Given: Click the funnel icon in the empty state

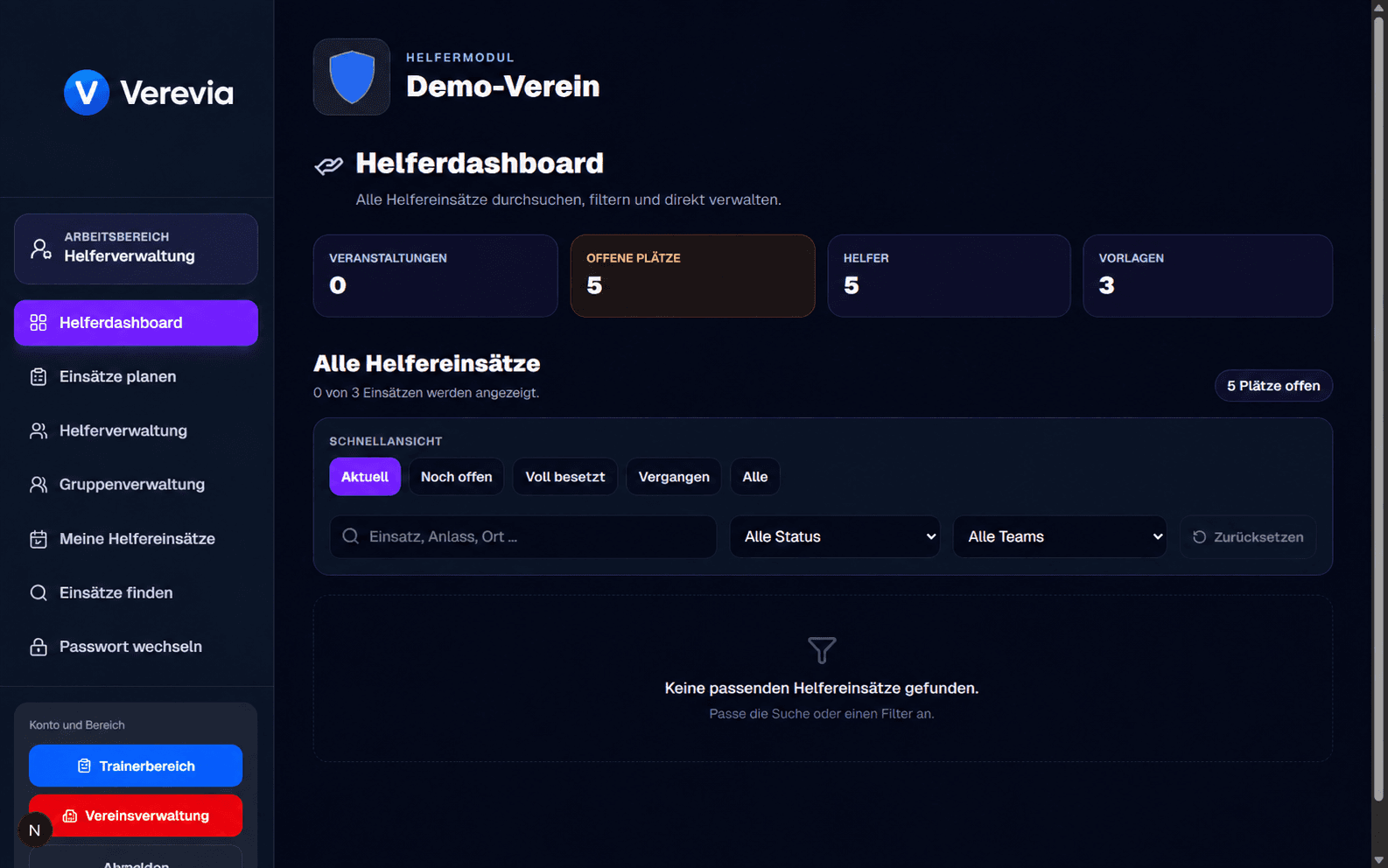Looking at the screenshot, I should (822, 650).
